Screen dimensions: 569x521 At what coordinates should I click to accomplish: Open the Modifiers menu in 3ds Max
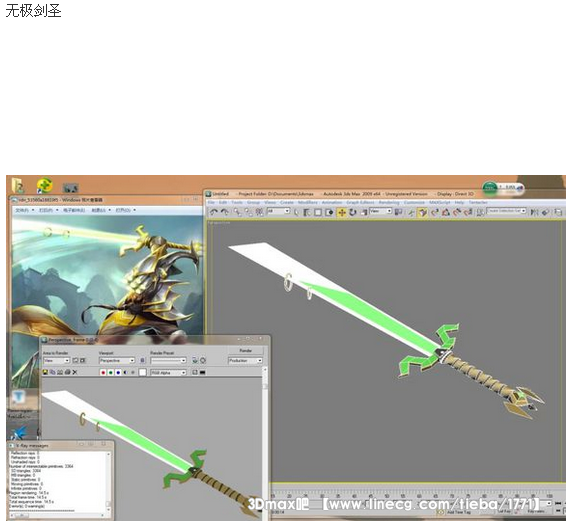[308, 202]
